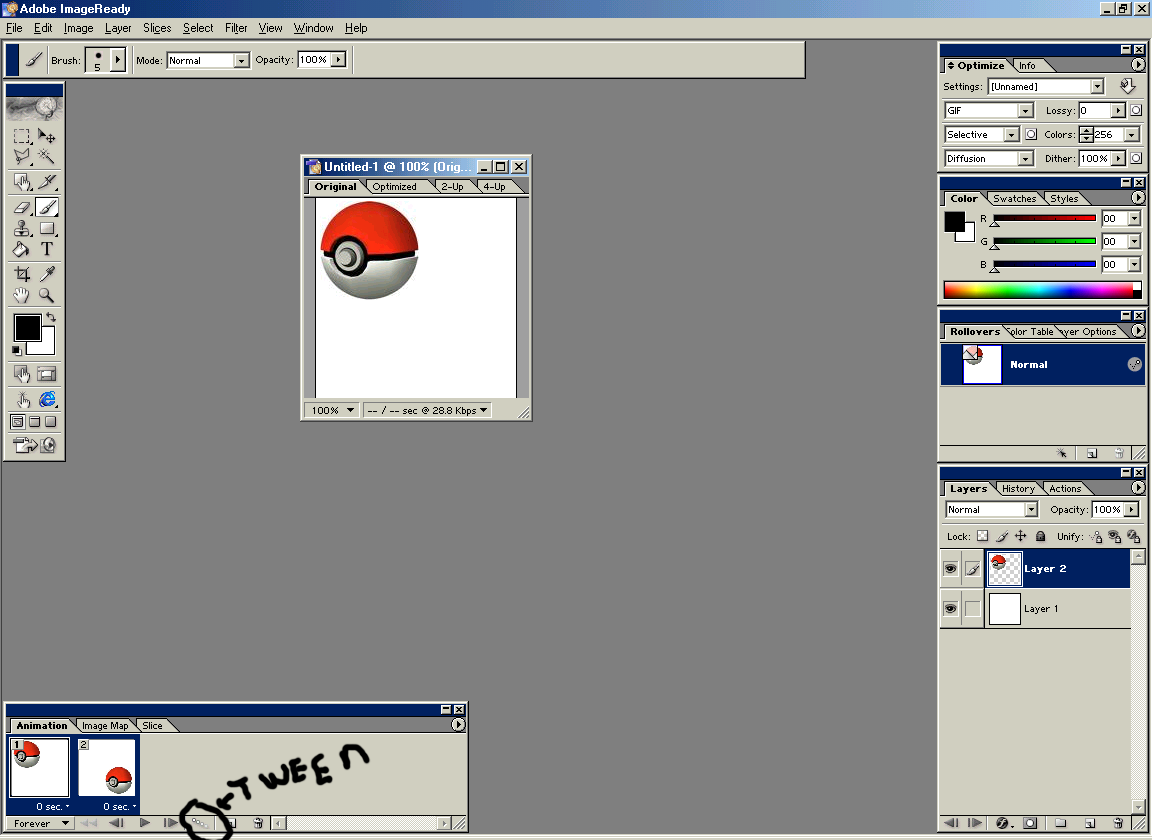Open brush Mode dropdown
Image resolution: width=1152 pixels, height=840 pixels.
241,60
